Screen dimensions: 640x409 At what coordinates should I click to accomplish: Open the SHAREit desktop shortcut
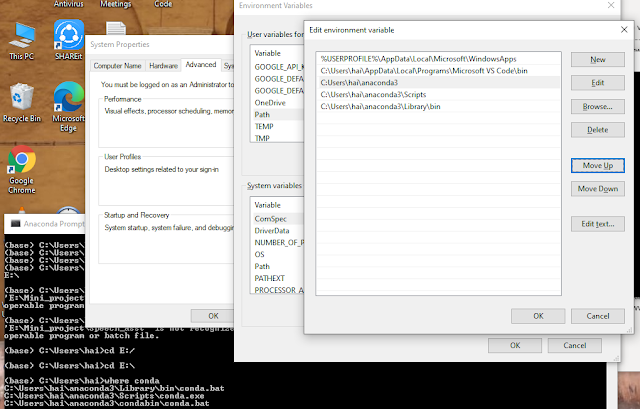69,40
